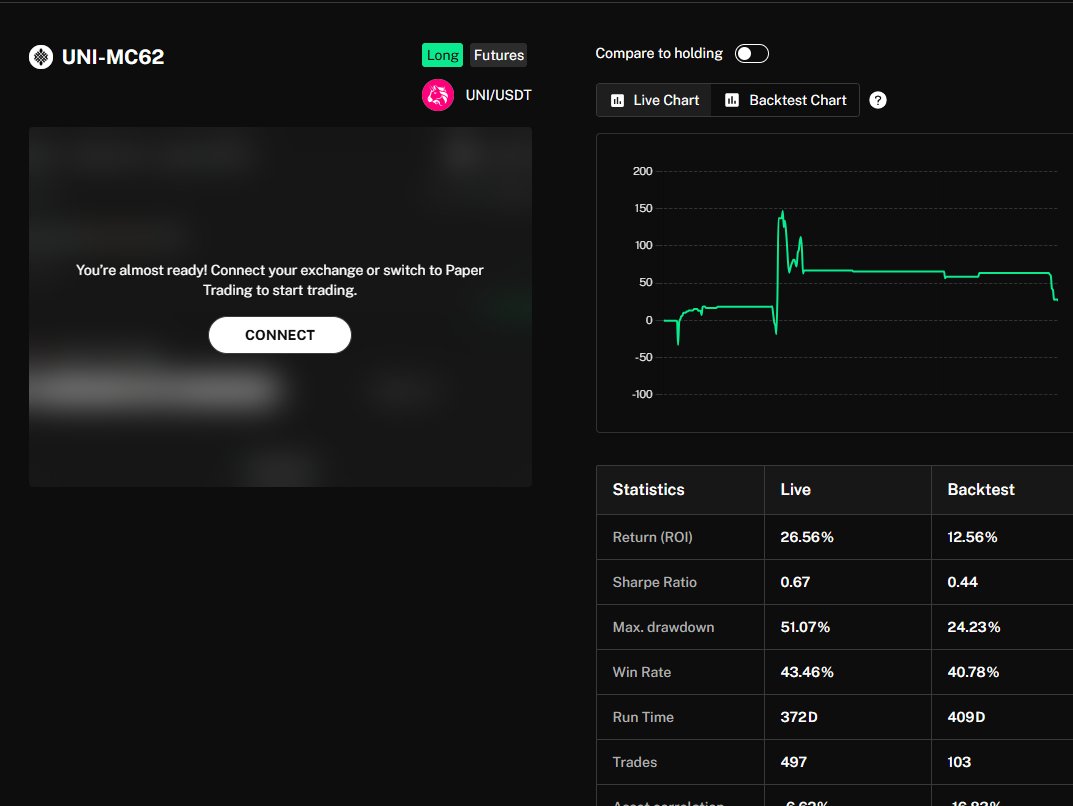The image size is (1073, 806).
Task: Click the backtest Sharpe value 0.44
Action: tap(962, 582)
